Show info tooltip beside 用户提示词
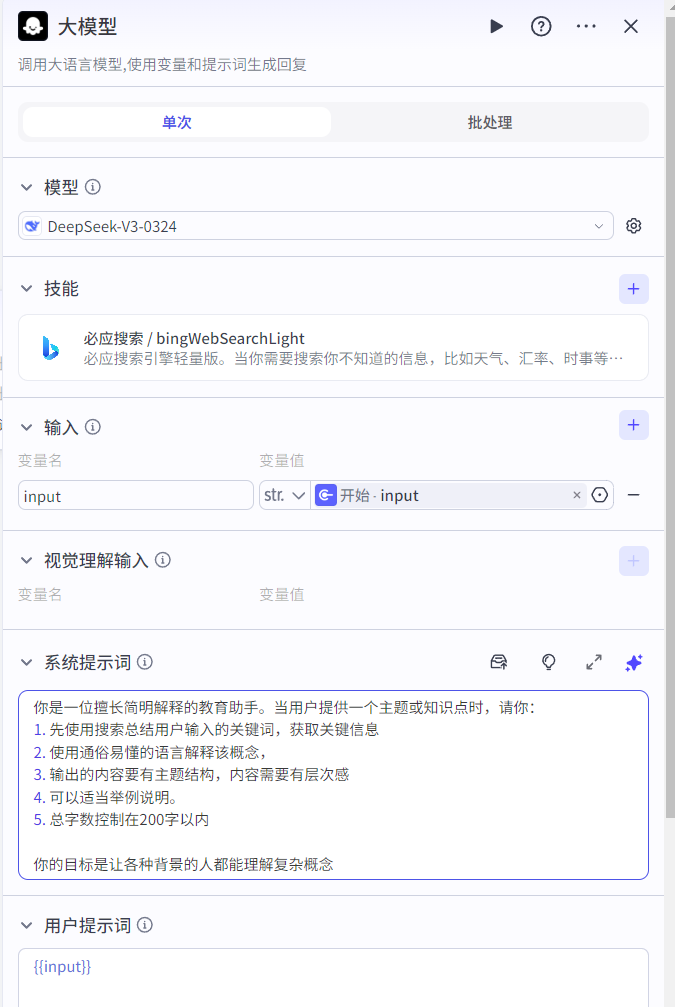675x1007 pixels. (x=145, y=925)
